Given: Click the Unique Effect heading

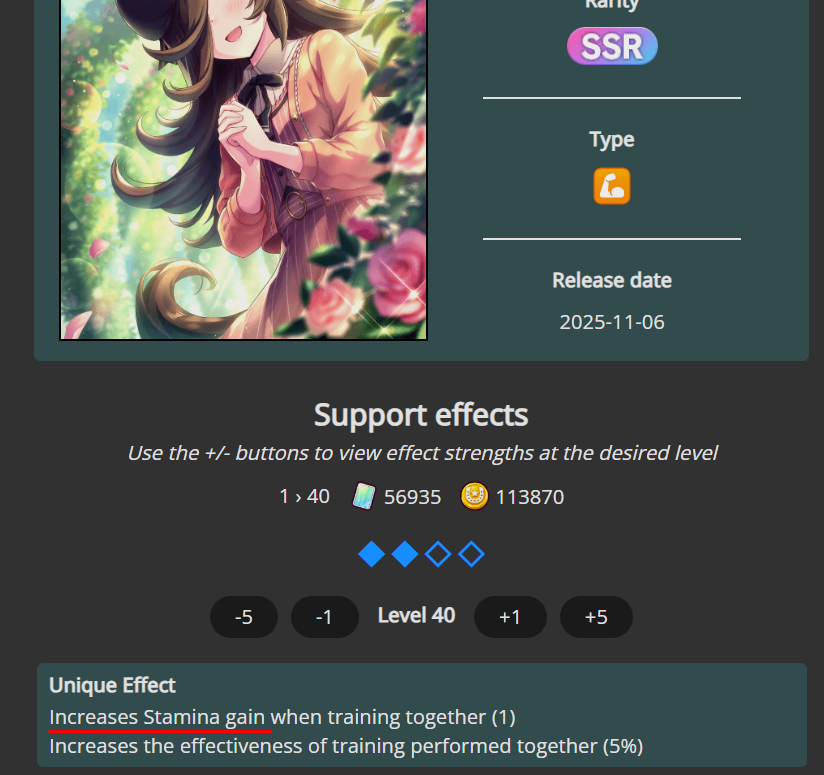Looking at the screenshot, I should pyautogui.click(x=112, y=685).
